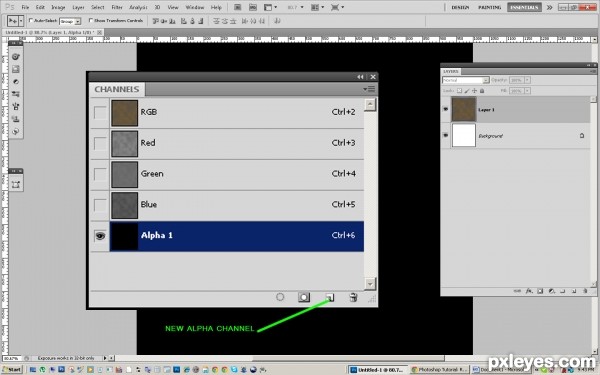Open Auto-Select Group dropdown

click(x=70, y=21)
